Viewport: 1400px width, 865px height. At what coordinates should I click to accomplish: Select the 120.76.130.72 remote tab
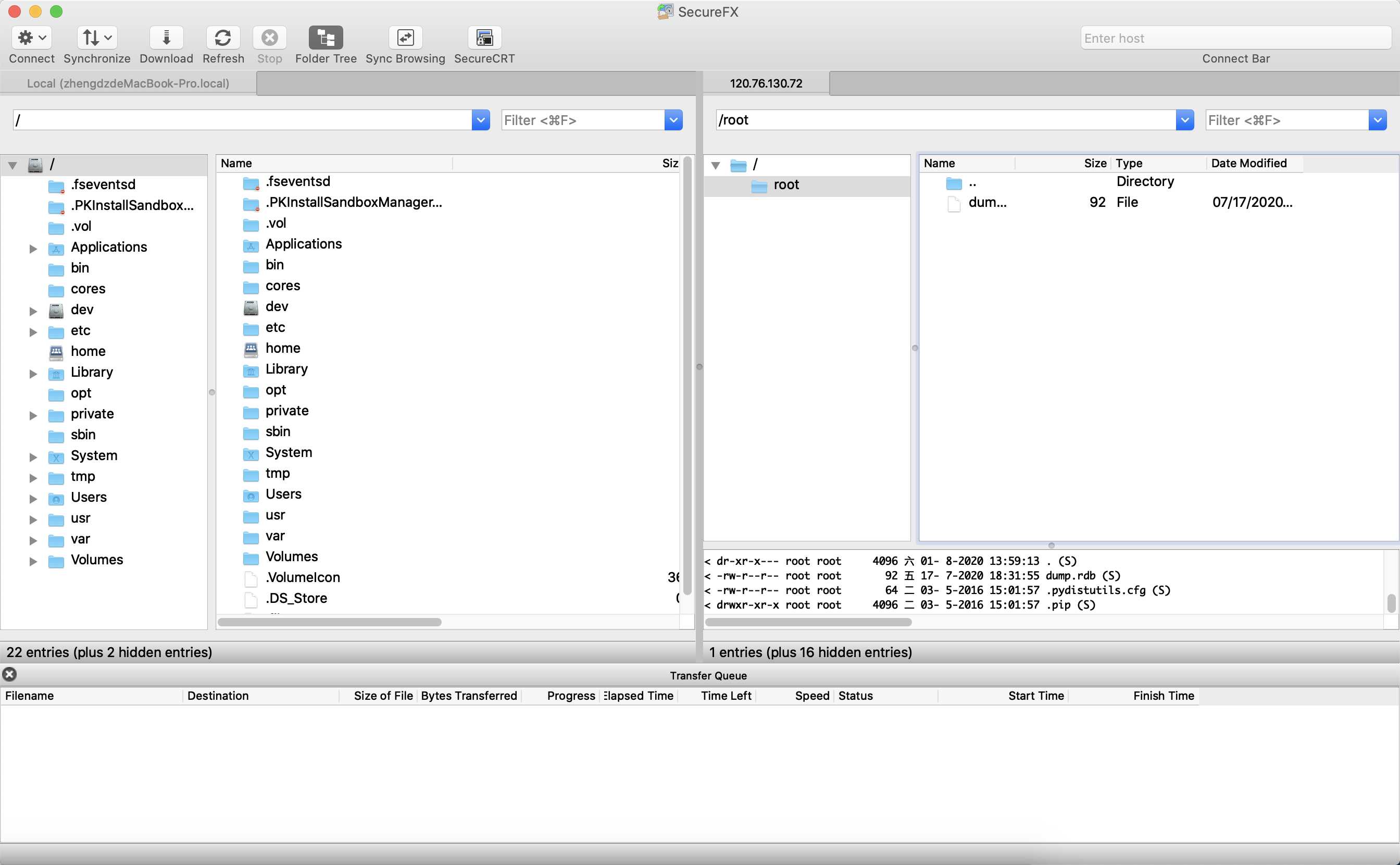tap(766, 83)
